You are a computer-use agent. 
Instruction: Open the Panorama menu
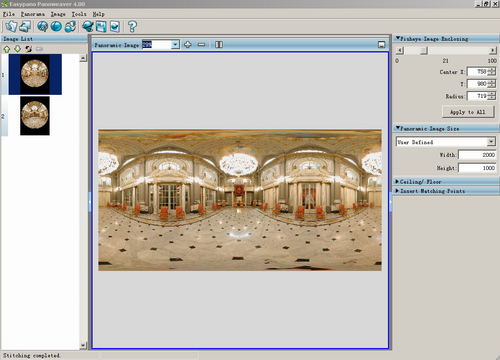(x=33, y=14)
